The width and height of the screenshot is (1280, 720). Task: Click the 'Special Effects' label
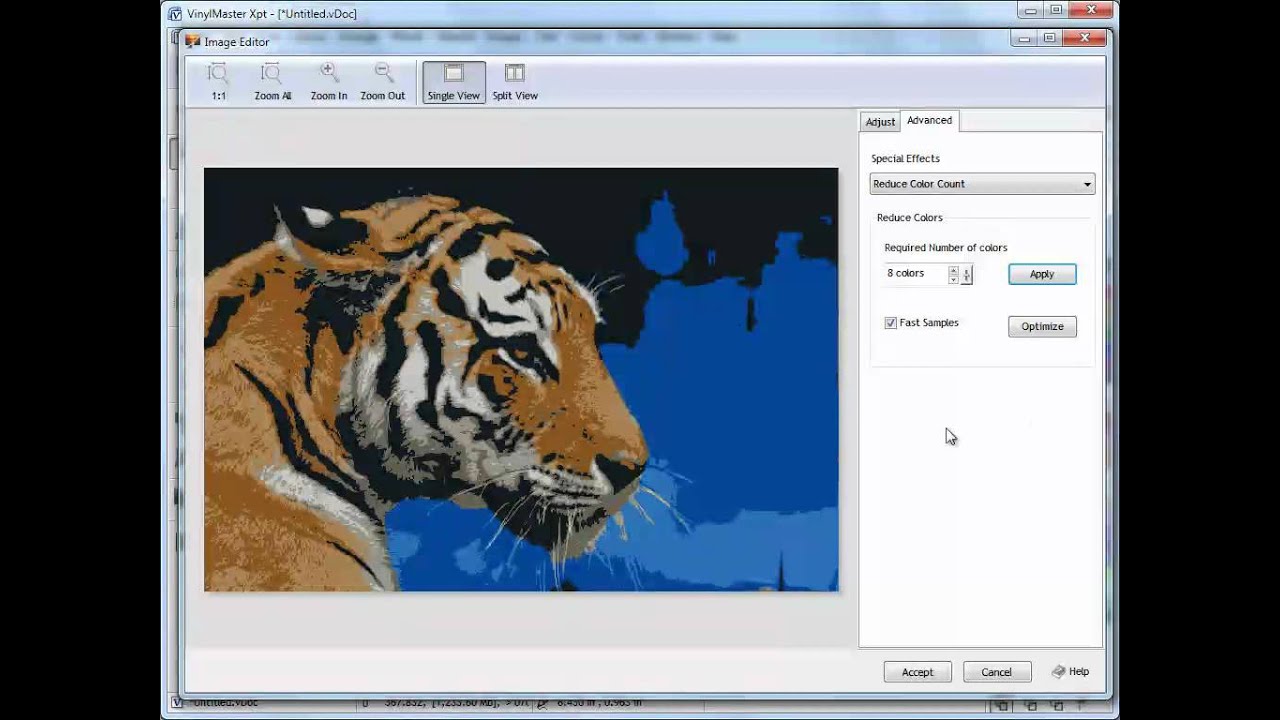coord(905,158)
